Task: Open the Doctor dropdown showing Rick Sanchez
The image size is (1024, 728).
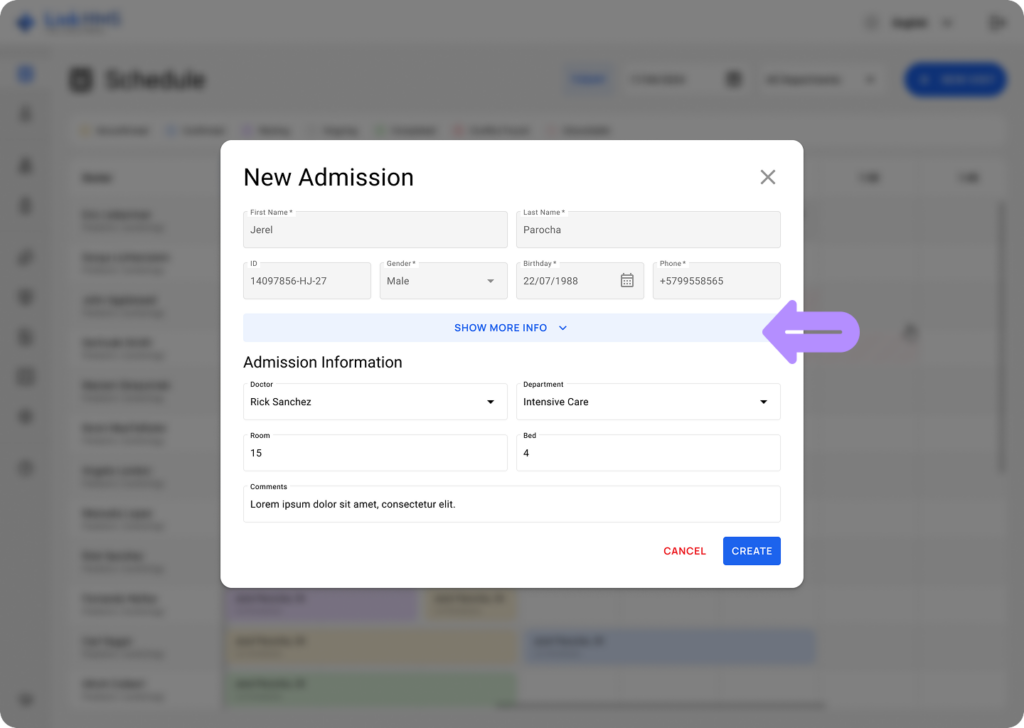Action: click(489, 401)
